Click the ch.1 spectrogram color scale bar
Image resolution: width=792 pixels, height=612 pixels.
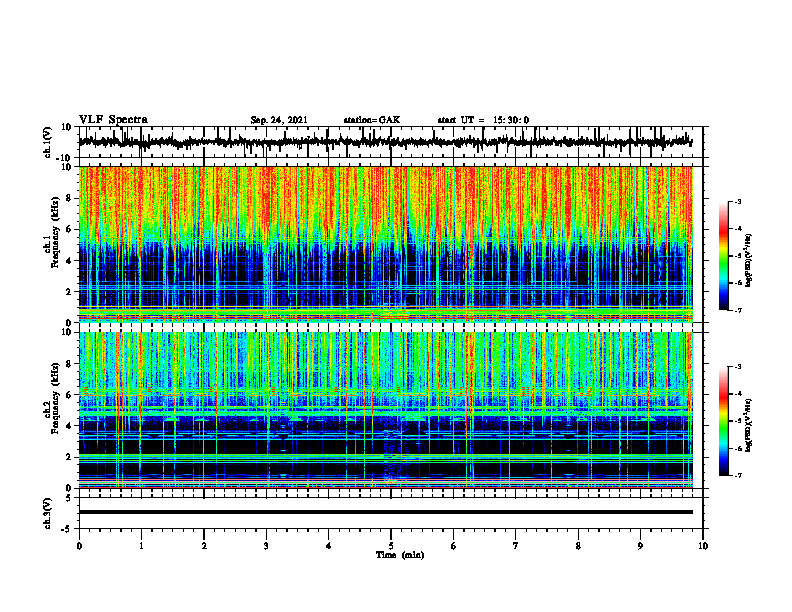(724, 256)
